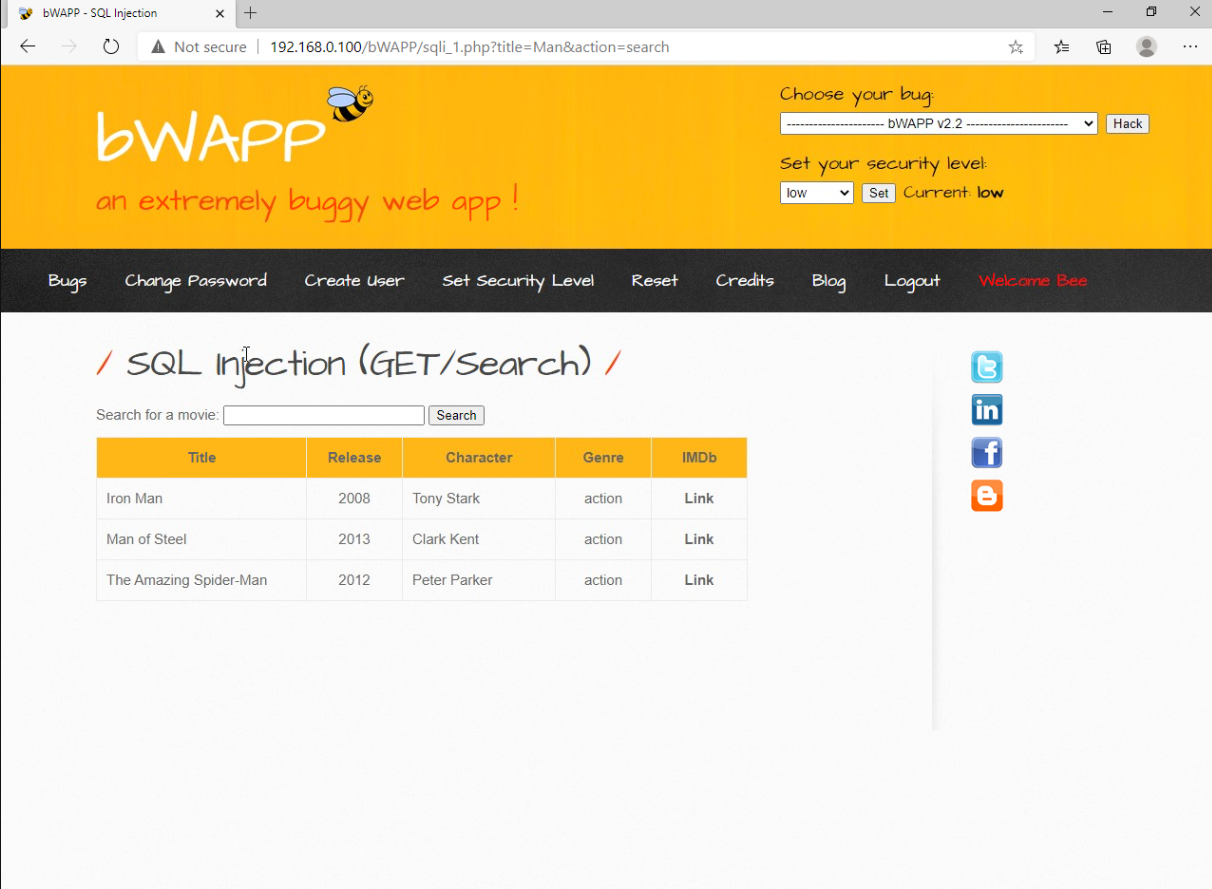Click the extremely buggy web app tagline
Screen dimensions: 1212x889
tap(307, 200)
